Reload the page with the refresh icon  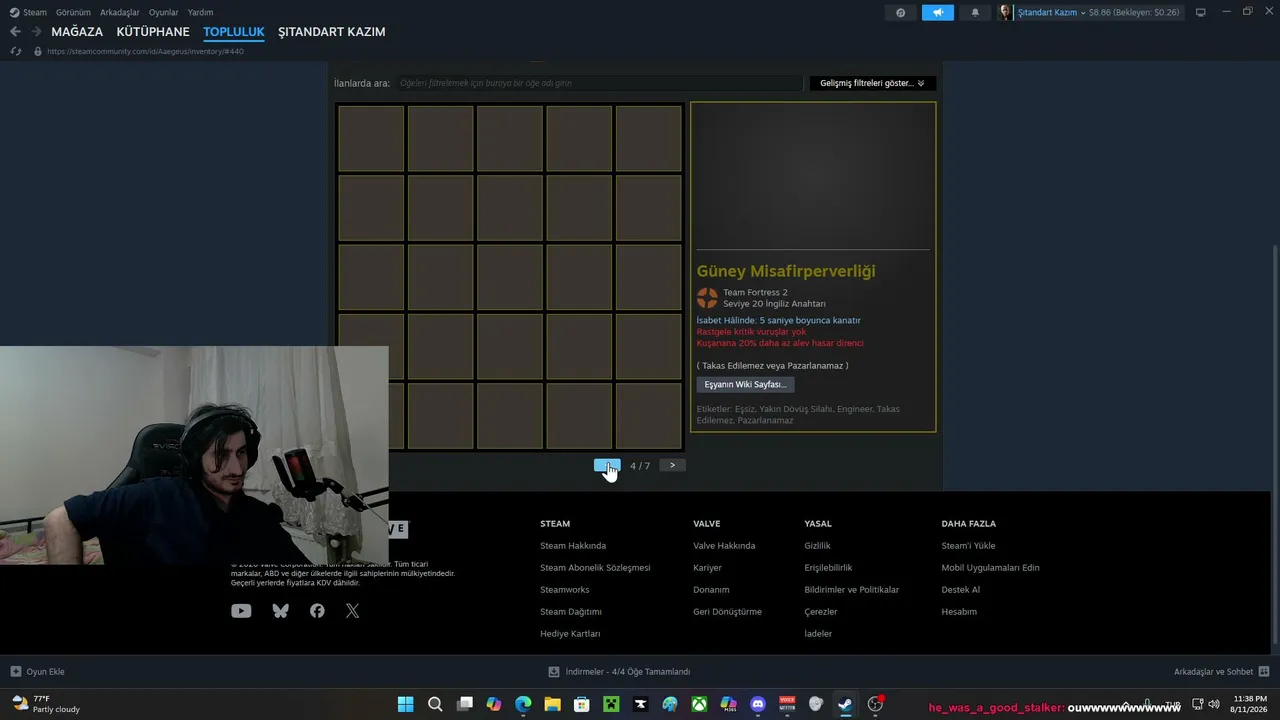click(15, 51)
